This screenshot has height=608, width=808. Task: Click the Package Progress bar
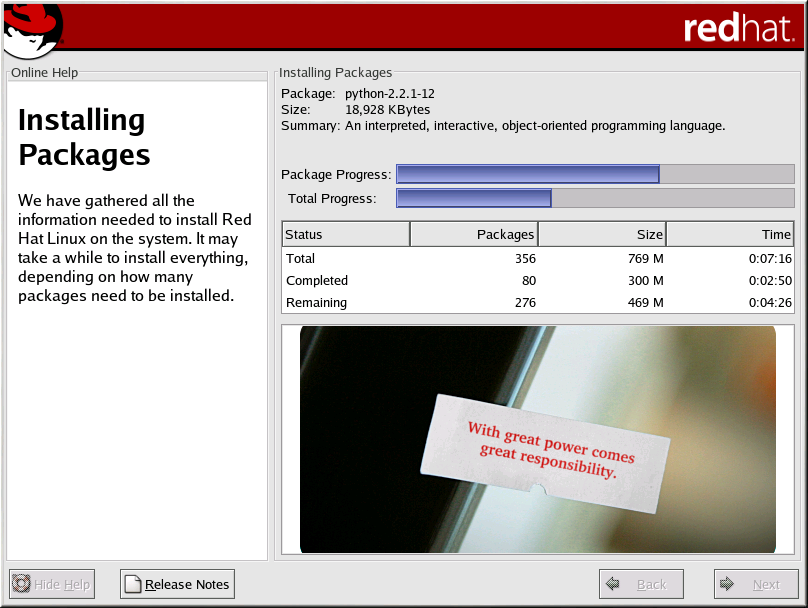pos(595,174)
